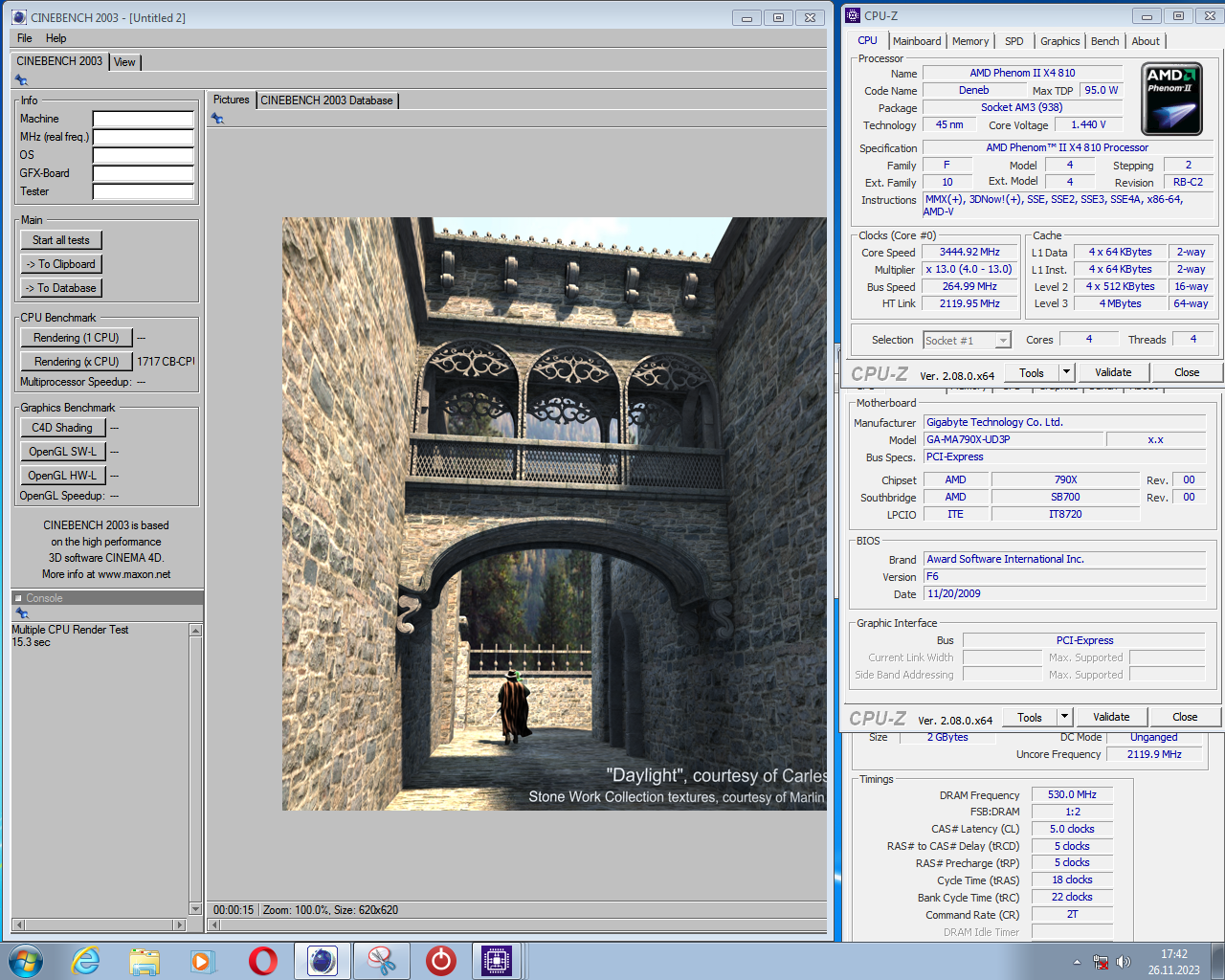The width and height of the screenshot is (1225, 980).
Task: Open Tools dropdown arrow in middle CPU-Z window
Action: coord(1065,717)
